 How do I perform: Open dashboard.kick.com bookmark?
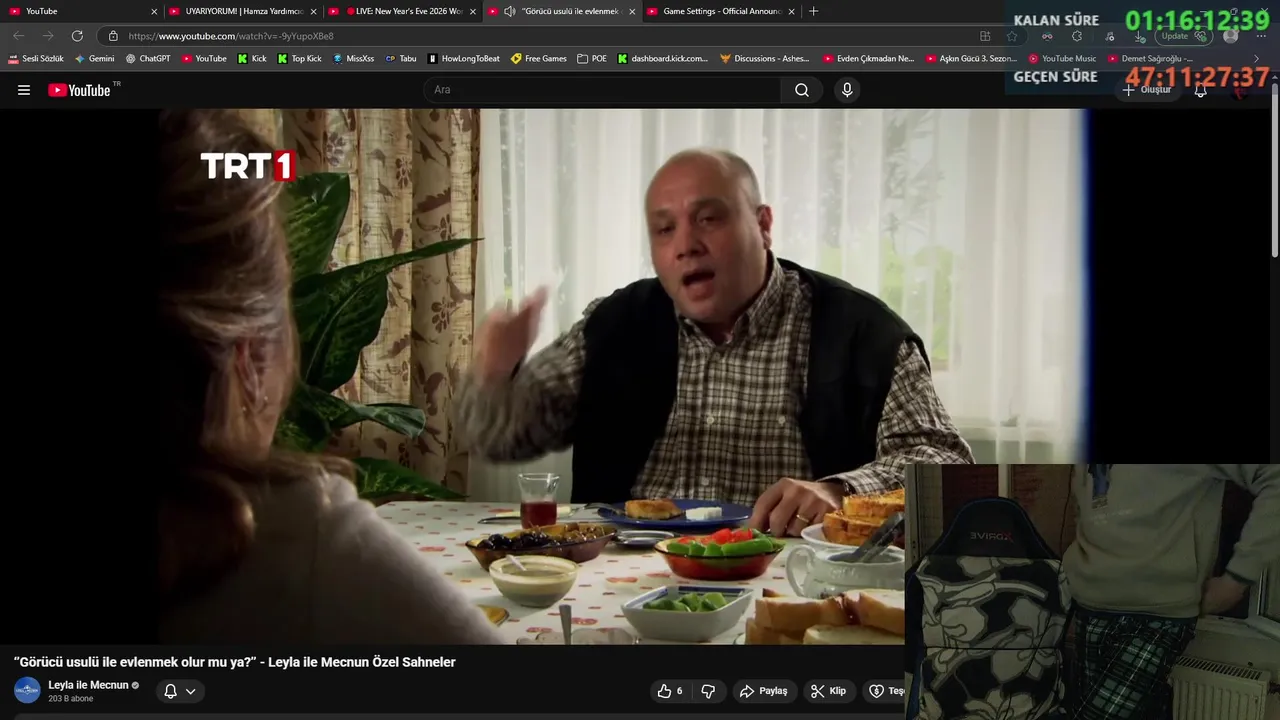pos(663,59)
